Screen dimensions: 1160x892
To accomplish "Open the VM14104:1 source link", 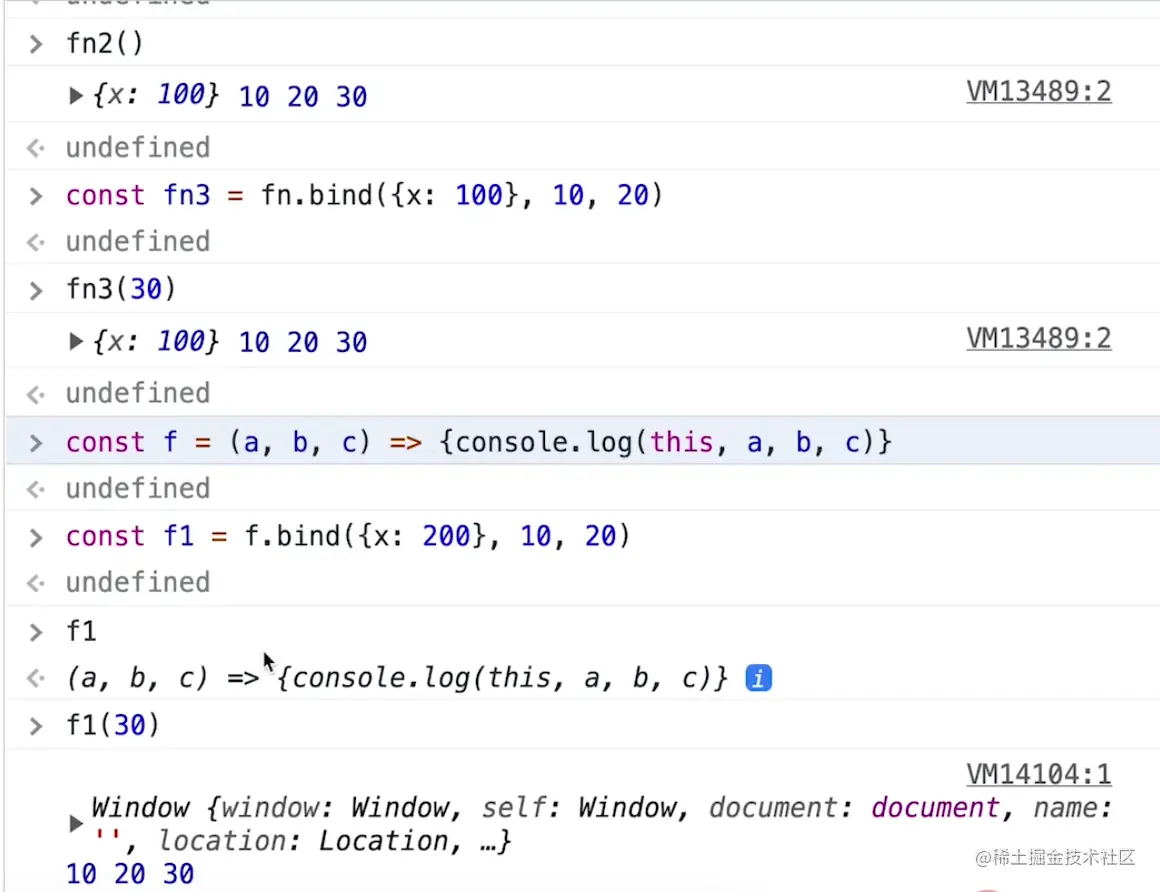I will coord(1038,774).
